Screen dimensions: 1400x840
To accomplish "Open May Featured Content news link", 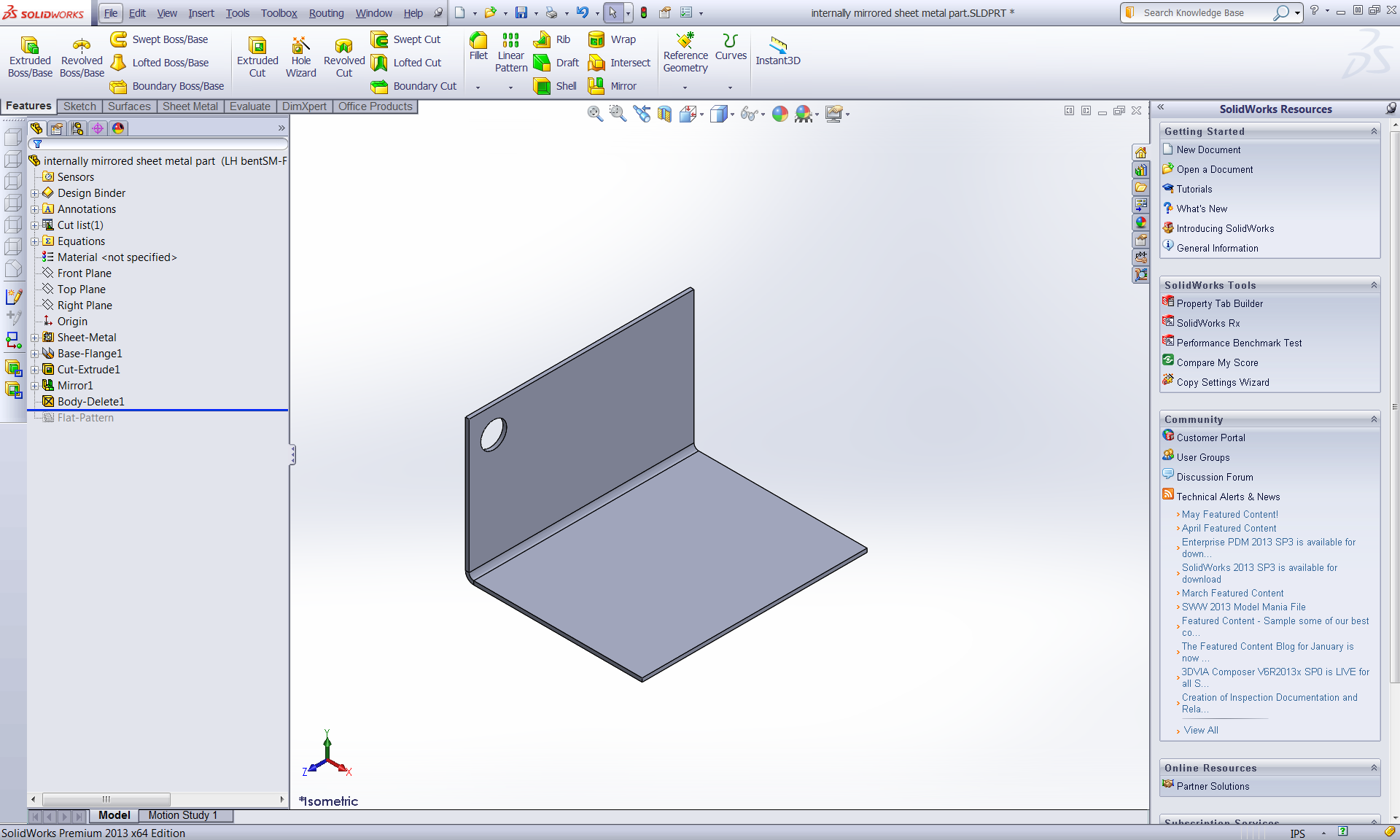I will [1230, 515].
